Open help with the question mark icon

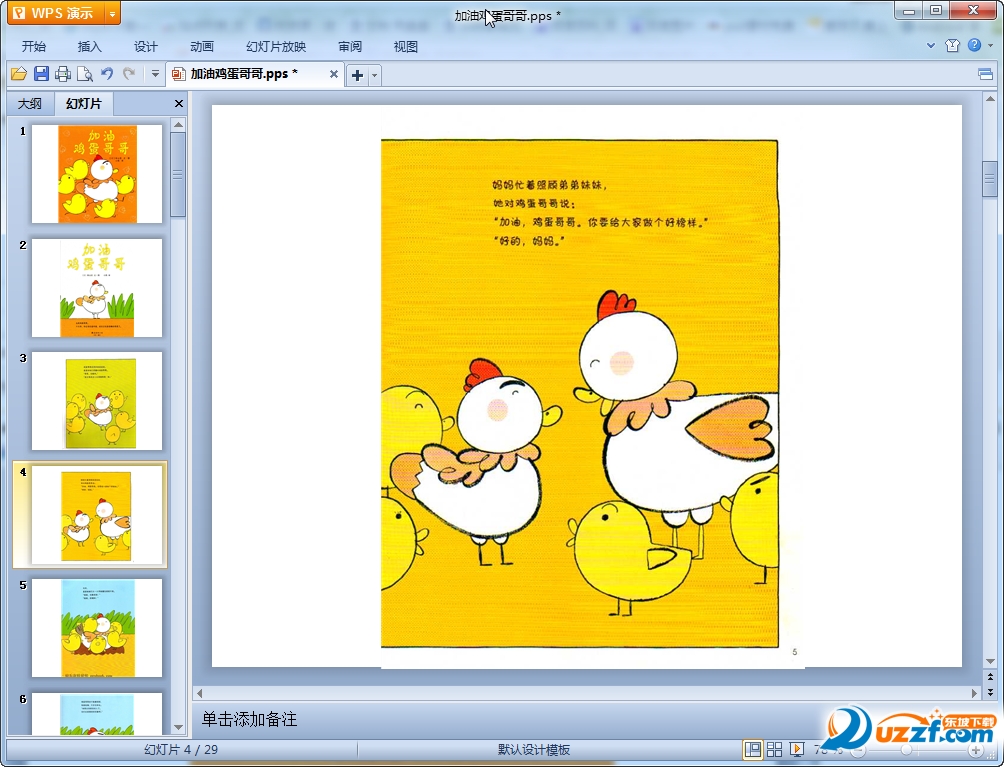coord(975,45)
